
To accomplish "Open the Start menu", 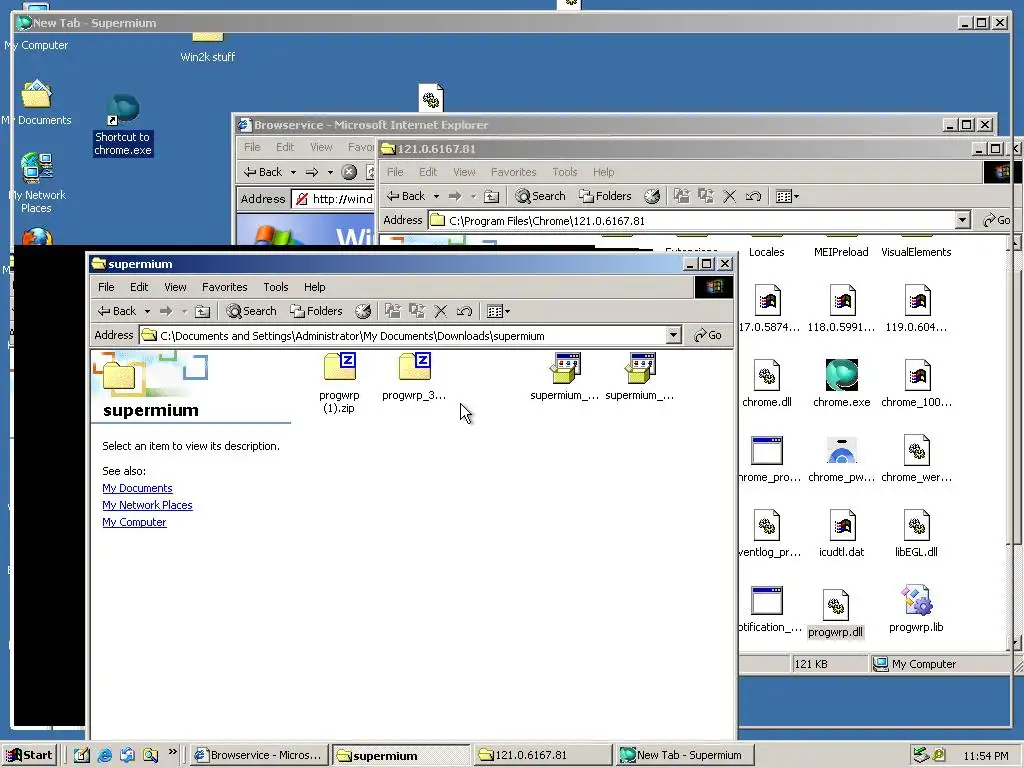I will point(29,755).
